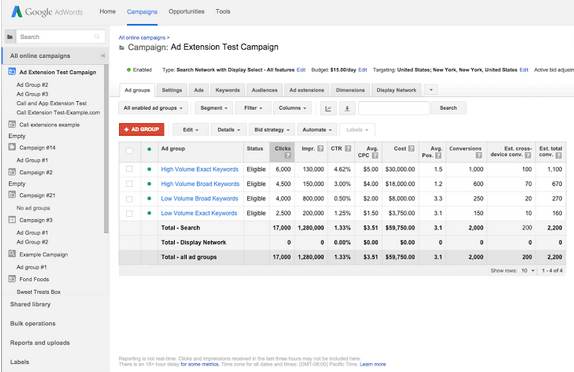Click the Campaign #2 icon
The image size is (574, 372).
12,172
